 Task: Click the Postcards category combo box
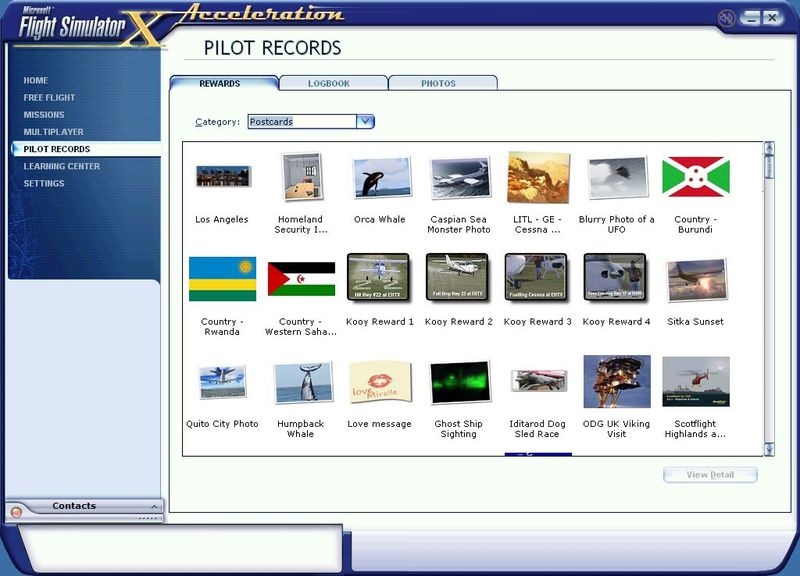[301, 122]
